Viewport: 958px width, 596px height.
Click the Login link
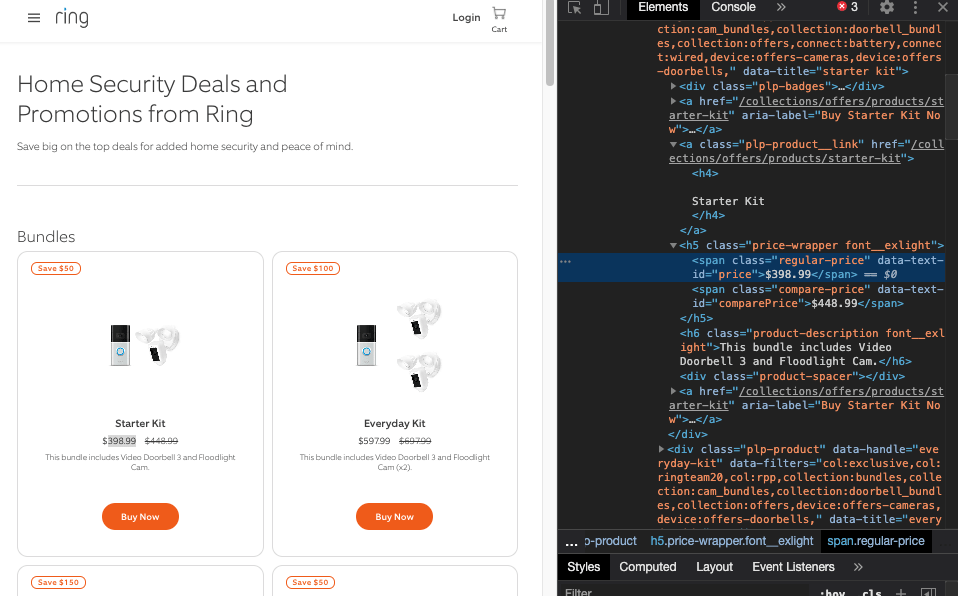[x=466, y=18]
